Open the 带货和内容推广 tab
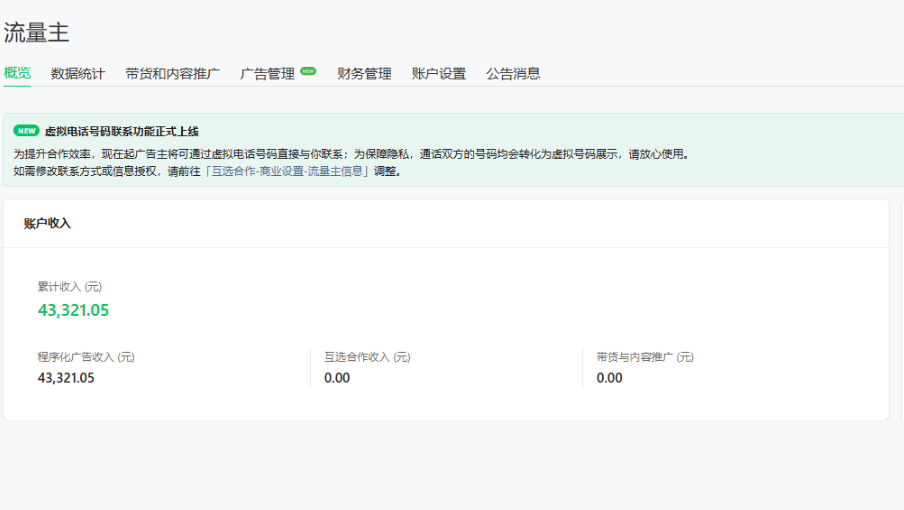 (172, 73)
